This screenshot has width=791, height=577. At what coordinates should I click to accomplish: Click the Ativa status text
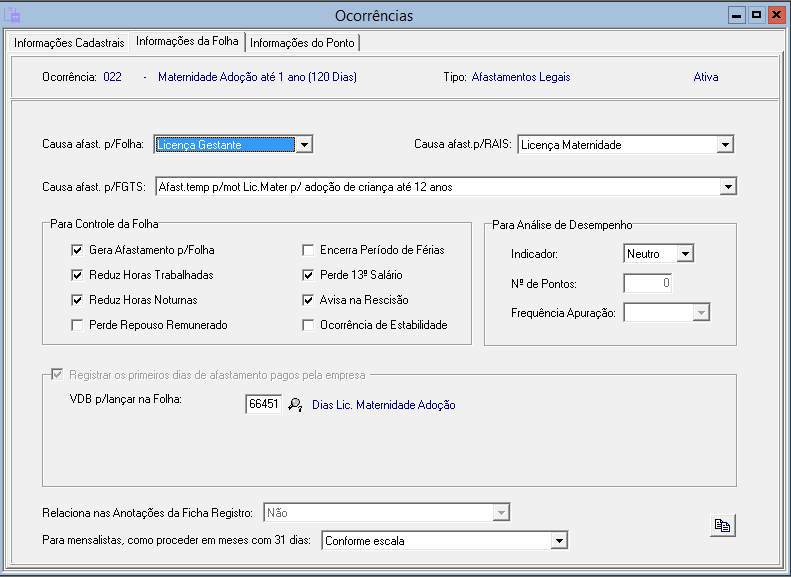(x=706, y=77)
